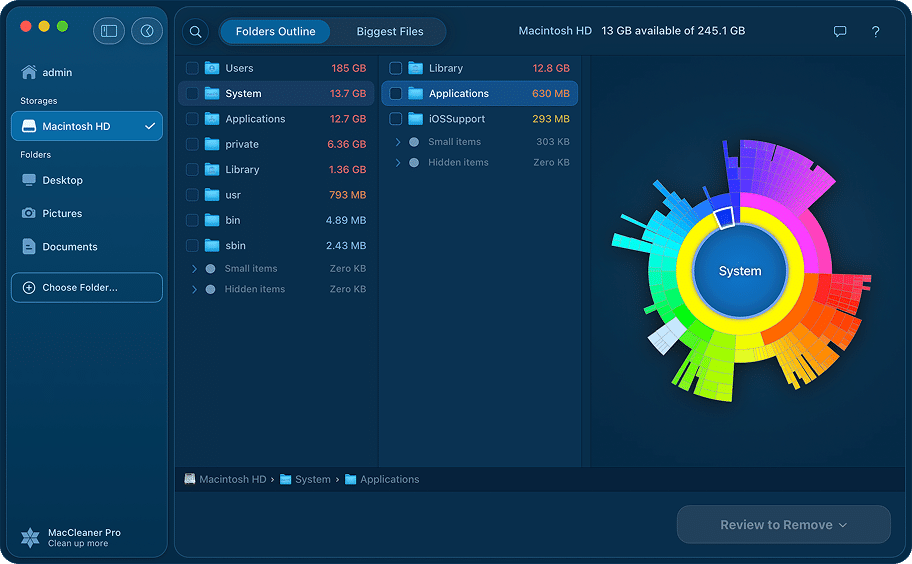
Task: Expand Hidden items in second column
Action: click(x=397, y=163)
